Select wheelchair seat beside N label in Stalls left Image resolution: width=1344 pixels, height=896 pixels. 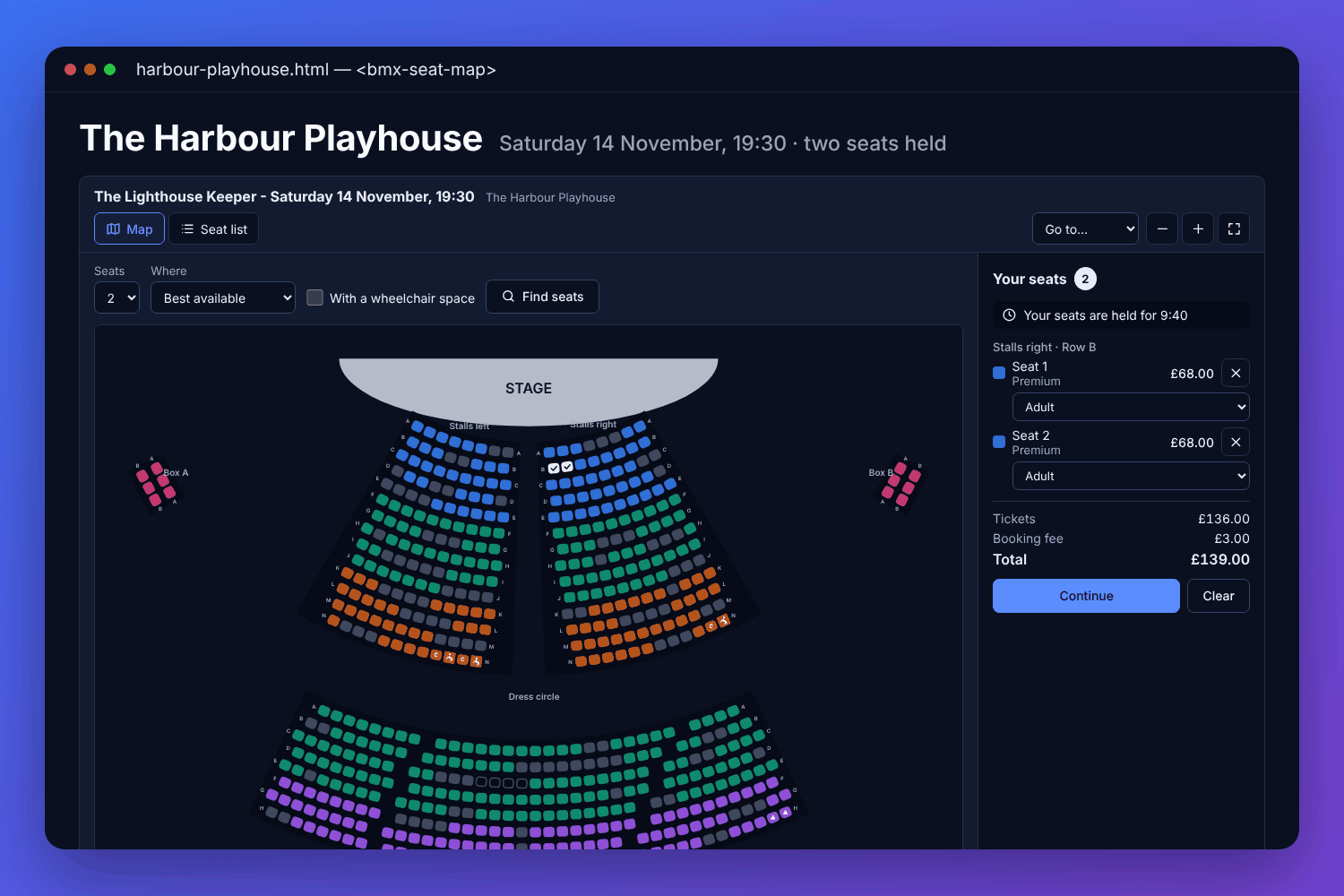click(x=476, y=661)
